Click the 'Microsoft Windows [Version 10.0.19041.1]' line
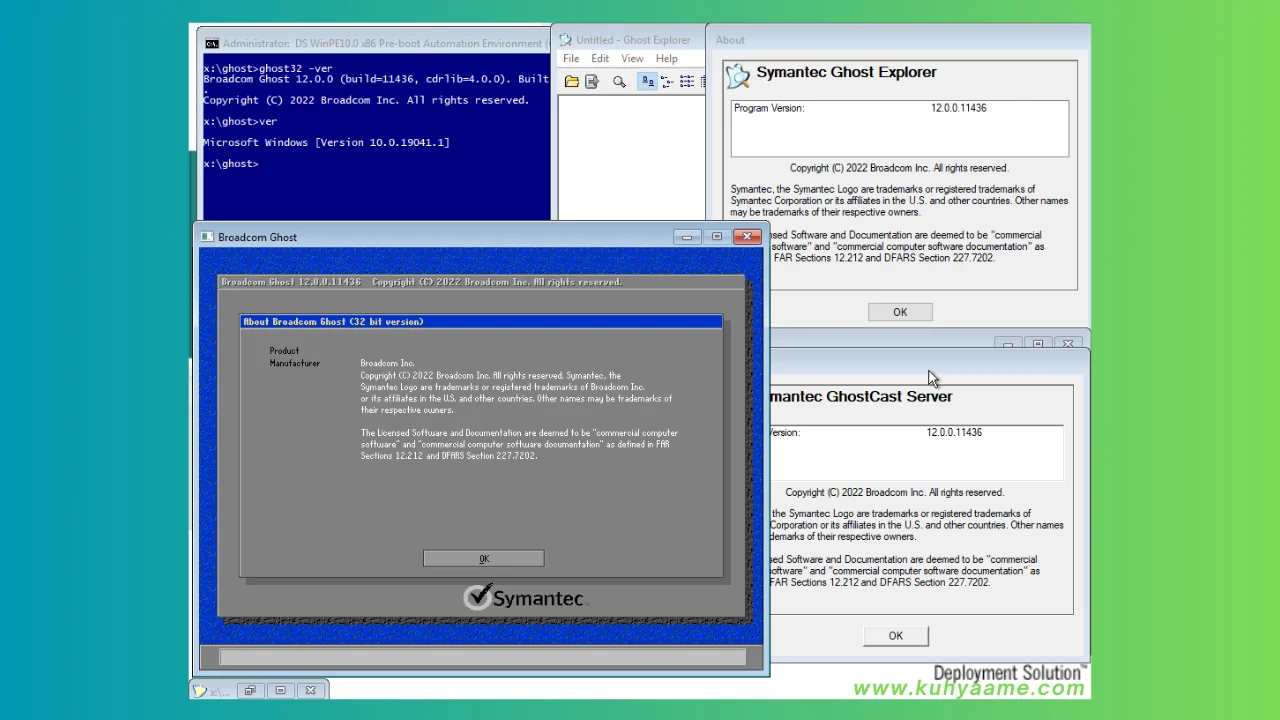The width and height of the screenshot is (1280, 720). [326, 142]
